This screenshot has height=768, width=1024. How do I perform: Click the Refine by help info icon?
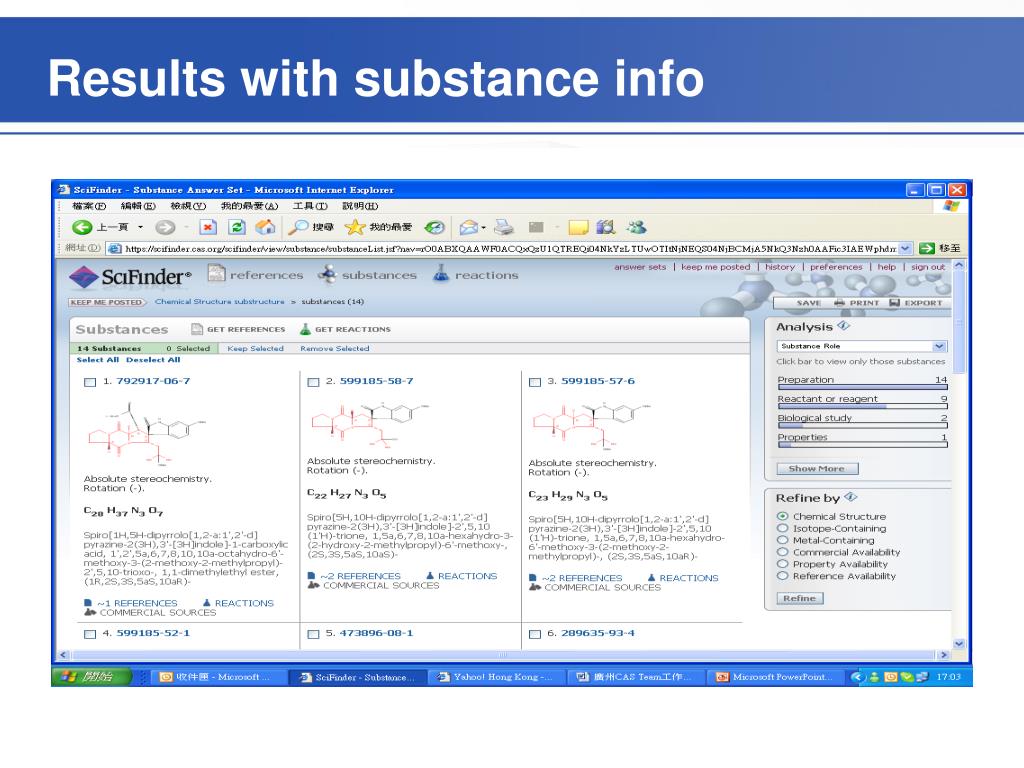click(x=850, y=497)
